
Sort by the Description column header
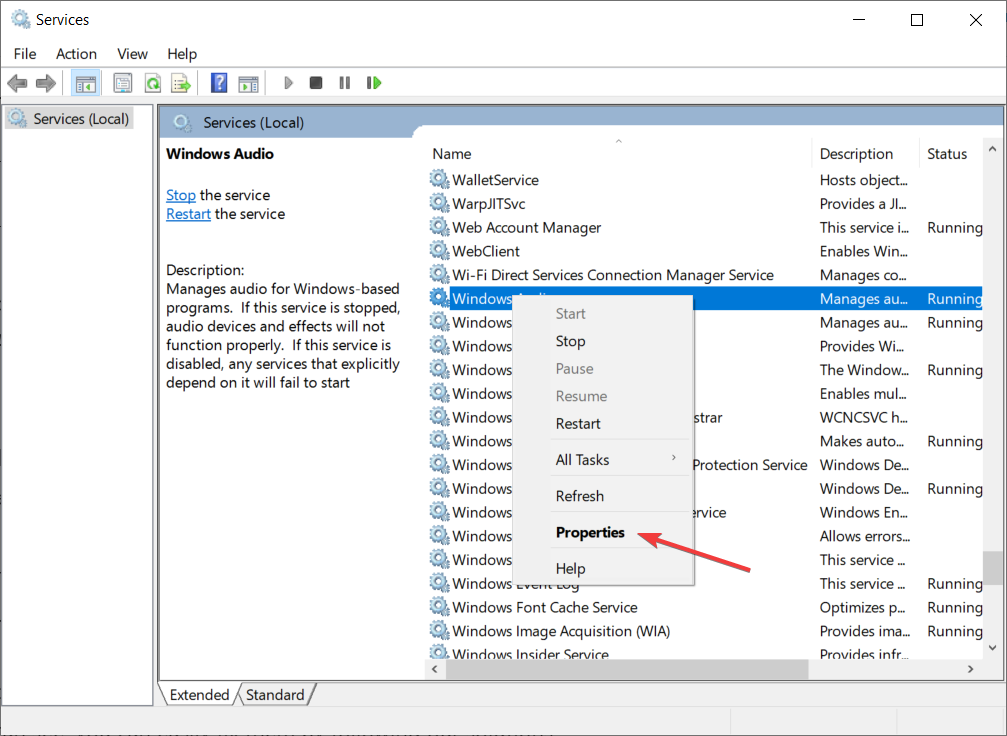click(x=865, y=154)
